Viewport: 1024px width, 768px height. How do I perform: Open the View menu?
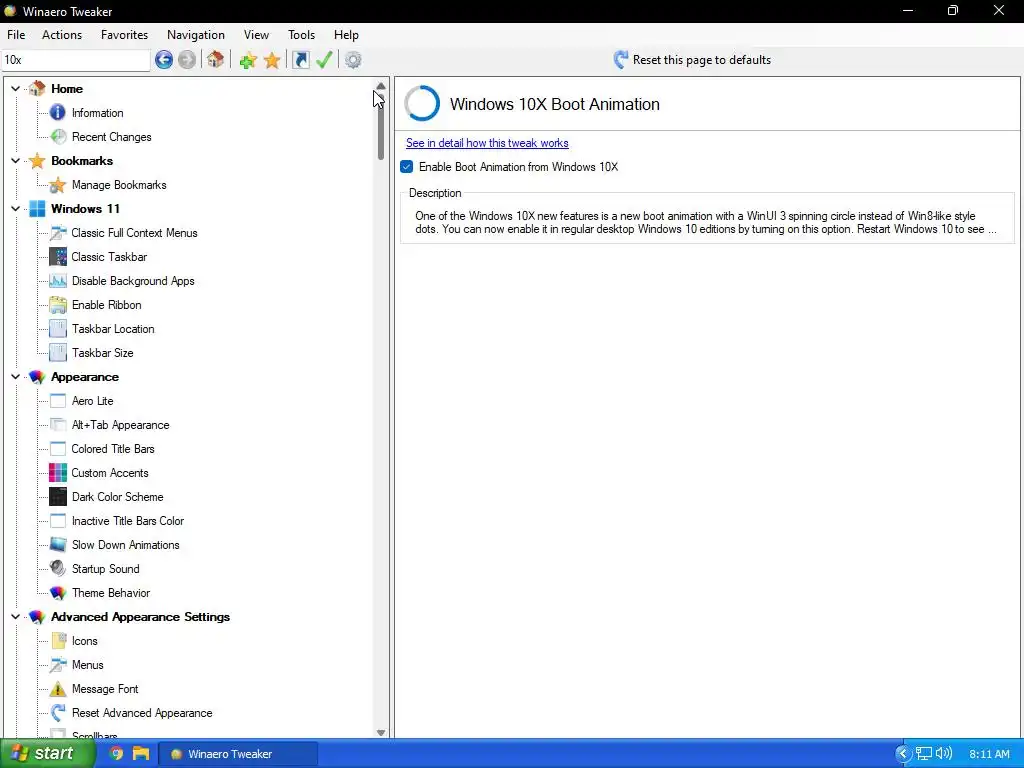click(256, 35)
